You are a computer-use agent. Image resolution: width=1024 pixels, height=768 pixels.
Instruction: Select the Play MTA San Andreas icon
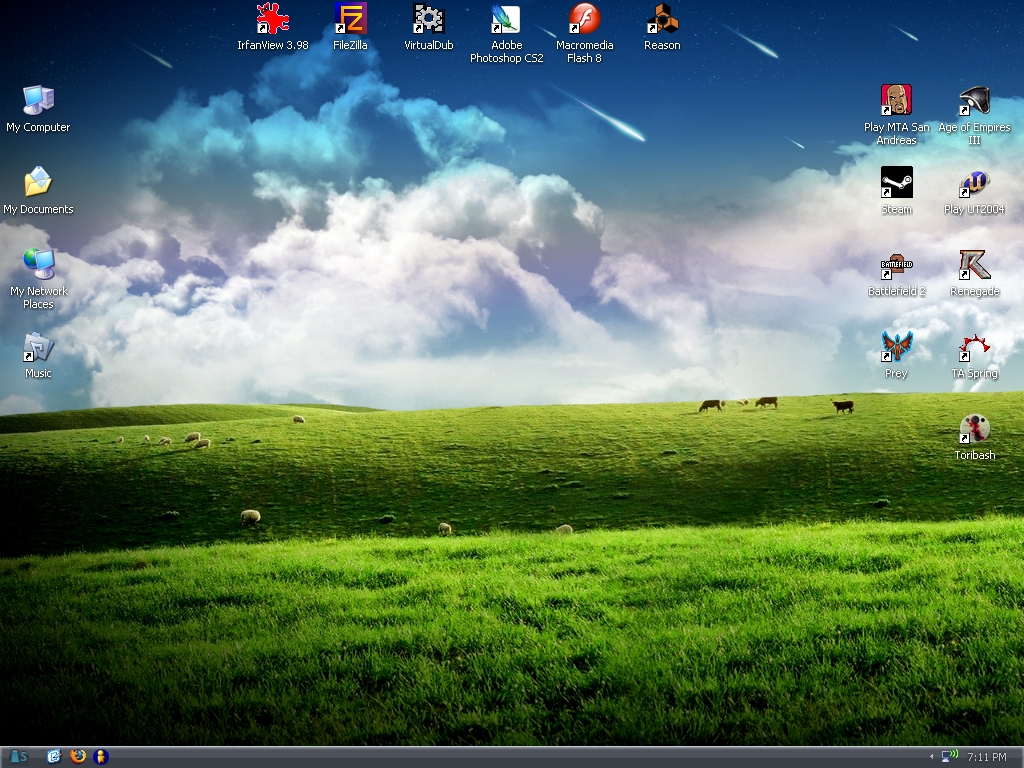coord(896,100)
